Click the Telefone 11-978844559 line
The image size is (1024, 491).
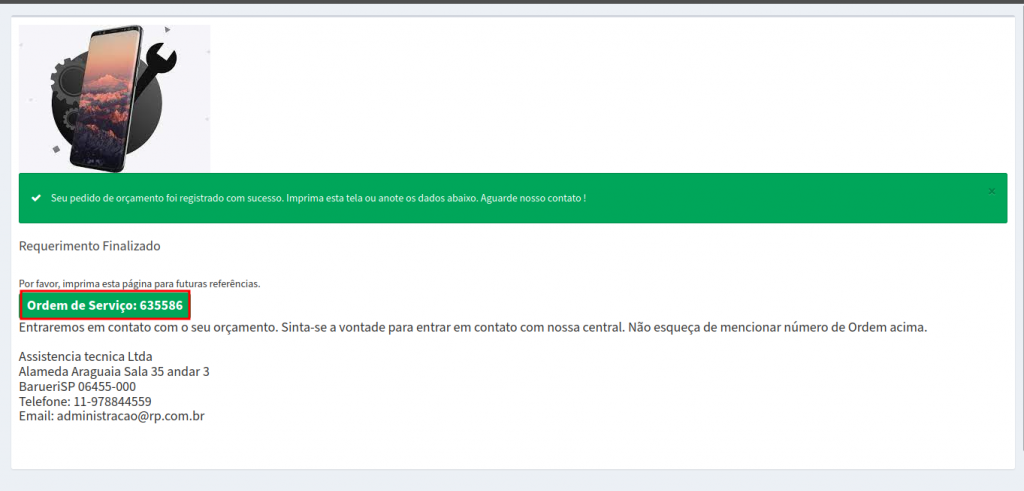point(85,401)
